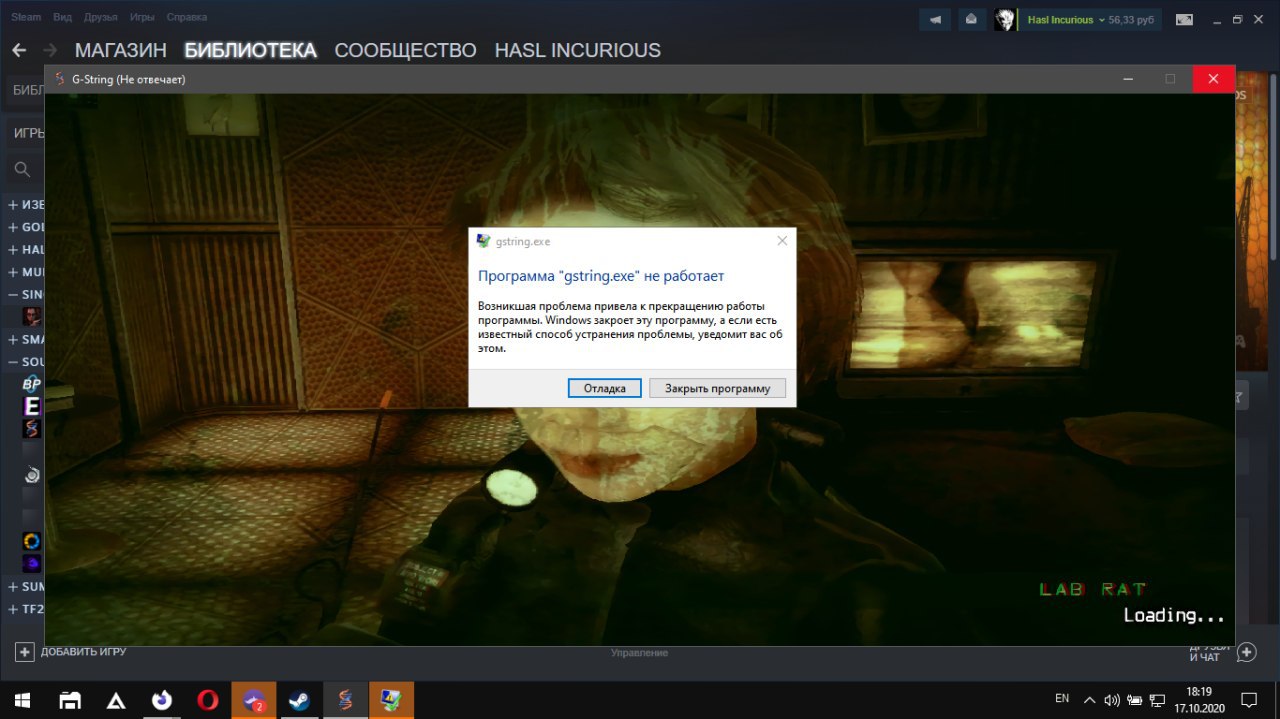
Task: Open the Firefox browser taskbar icon
Action: point(162,700)
